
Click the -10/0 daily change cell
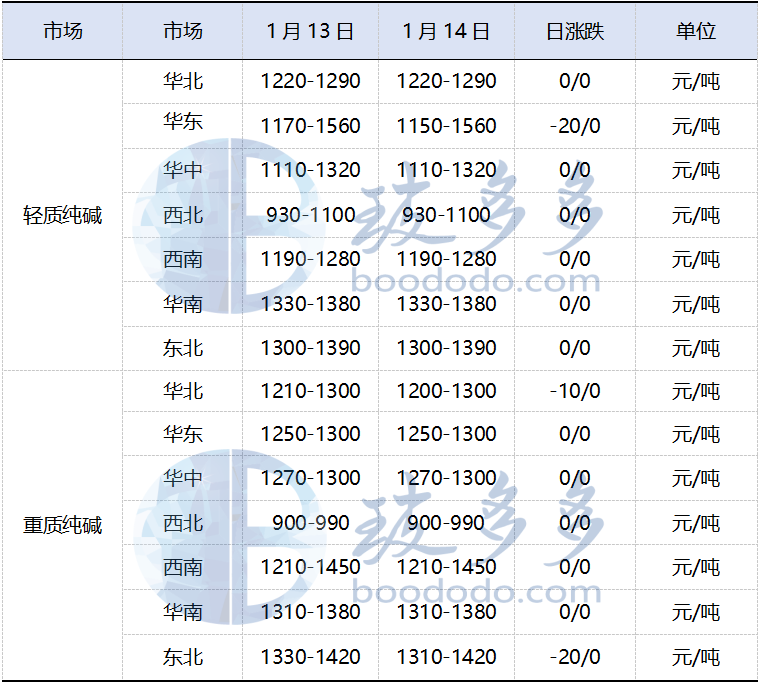pyautogui.click(x=575, y=391)
